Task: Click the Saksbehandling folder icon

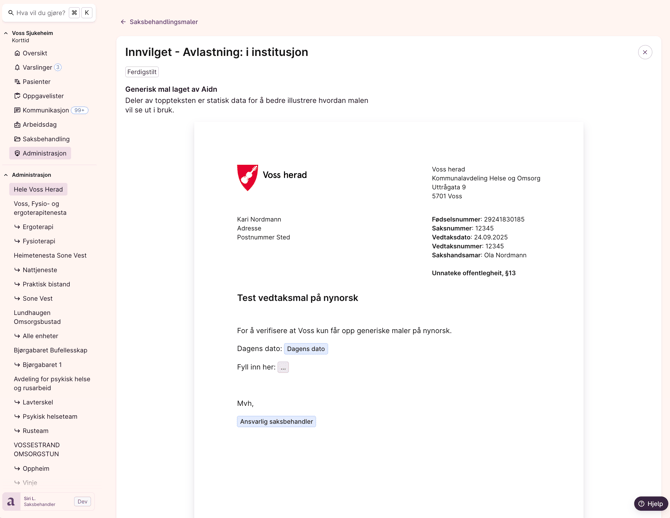Action: click(17, 139)
